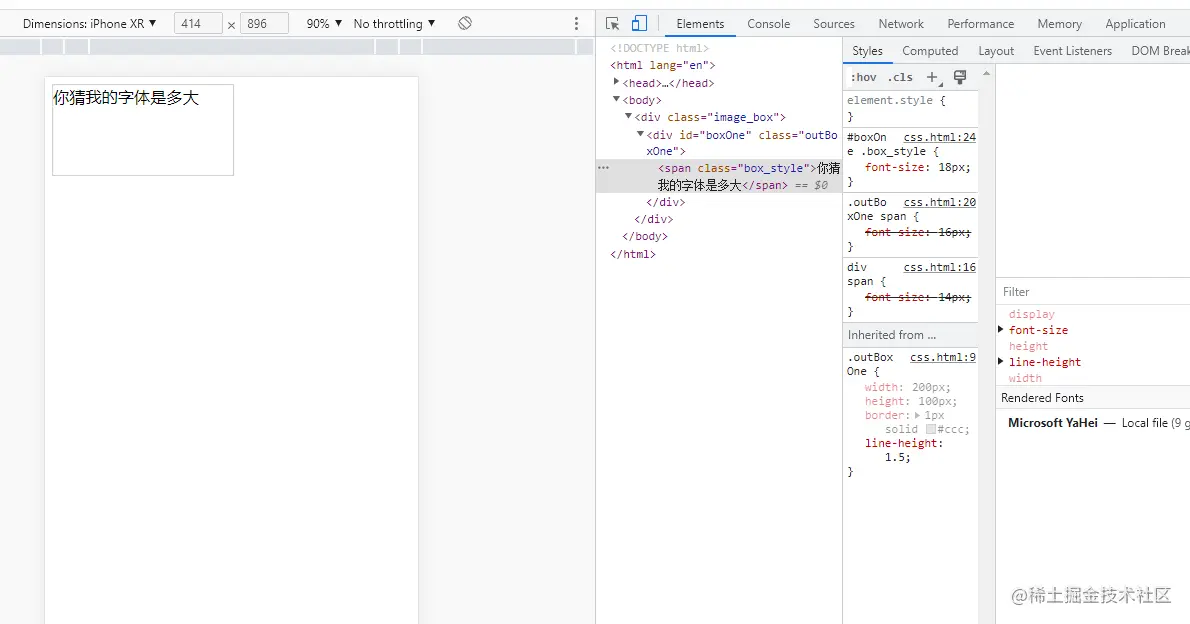Viewport: 1190px width, 624px height.
Task: Select the Event Listeners sub-tab
Action: pos(1072,51)
